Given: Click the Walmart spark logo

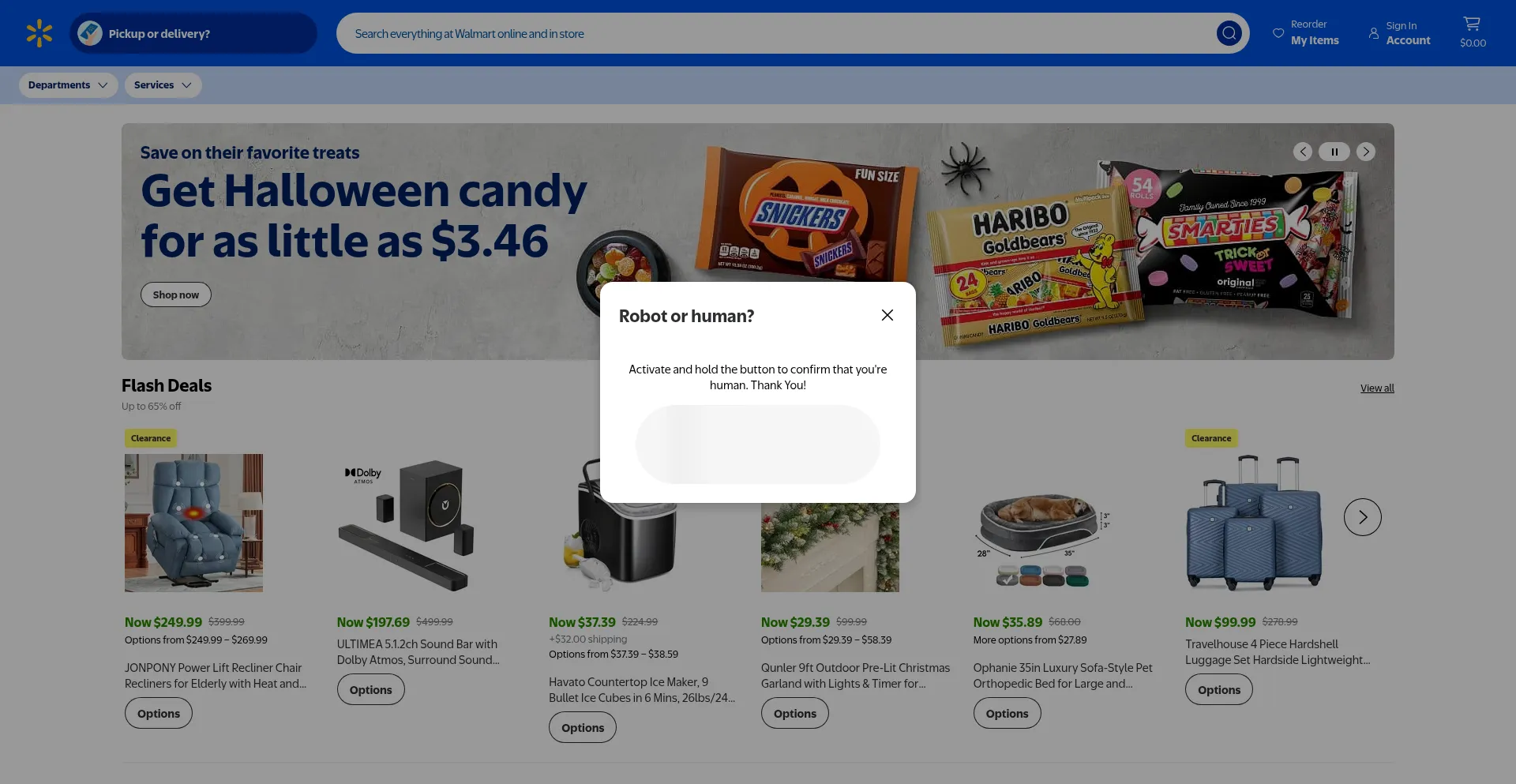Looking at the screenshot, I should [39, 33].
